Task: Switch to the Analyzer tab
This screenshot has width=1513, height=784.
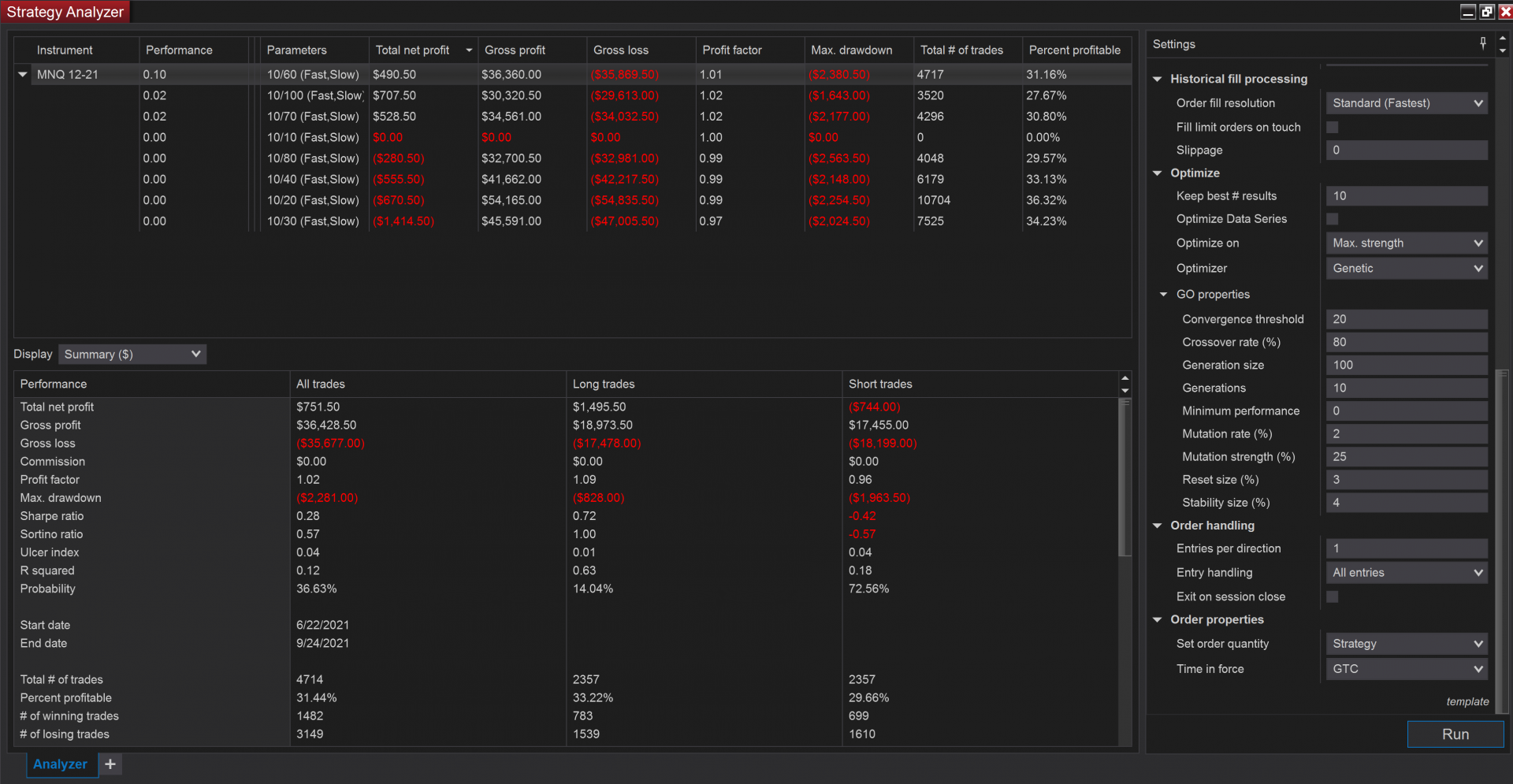Action: (61, 764)
